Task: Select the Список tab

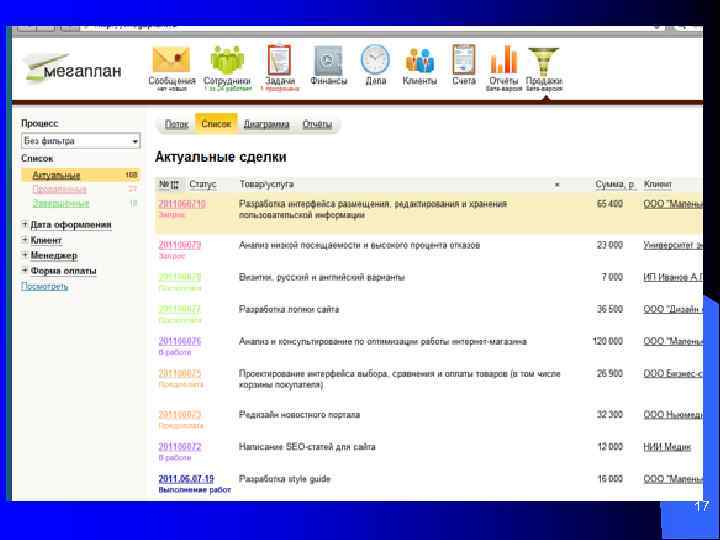Action: 216,124
